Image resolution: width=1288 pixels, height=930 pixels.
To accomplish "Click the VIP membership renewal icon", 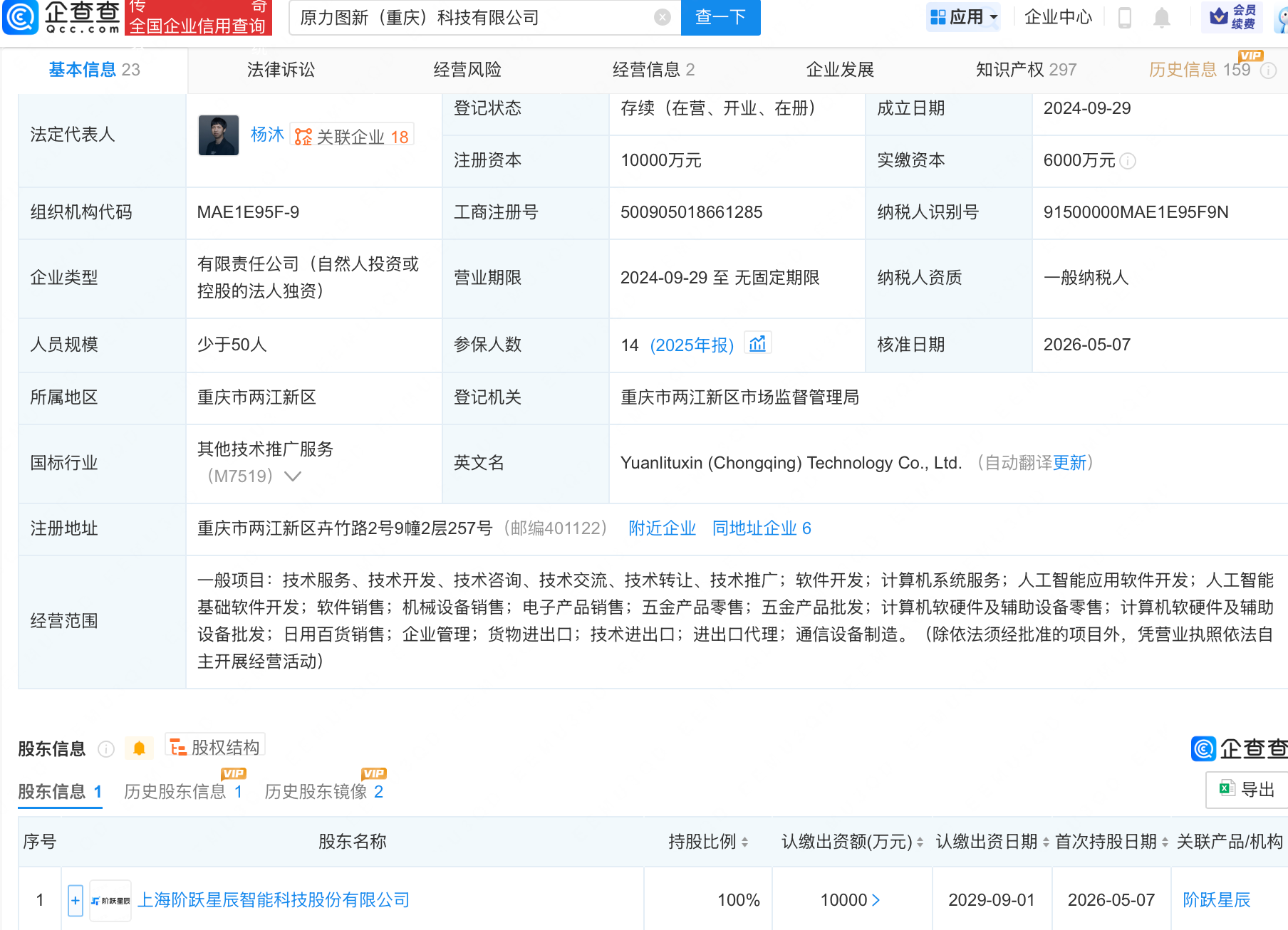I will [1233, 16].
